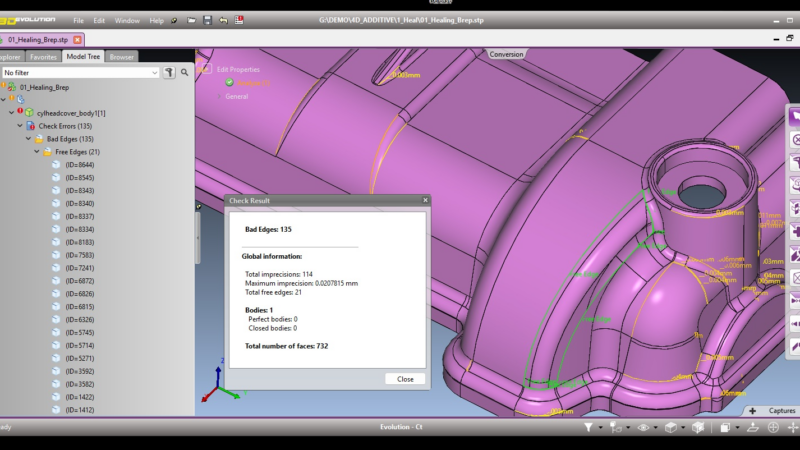Viewport: 800px width, 450px height.
Task: Click Close in the Check Result dialog
Action: (405, 379)
